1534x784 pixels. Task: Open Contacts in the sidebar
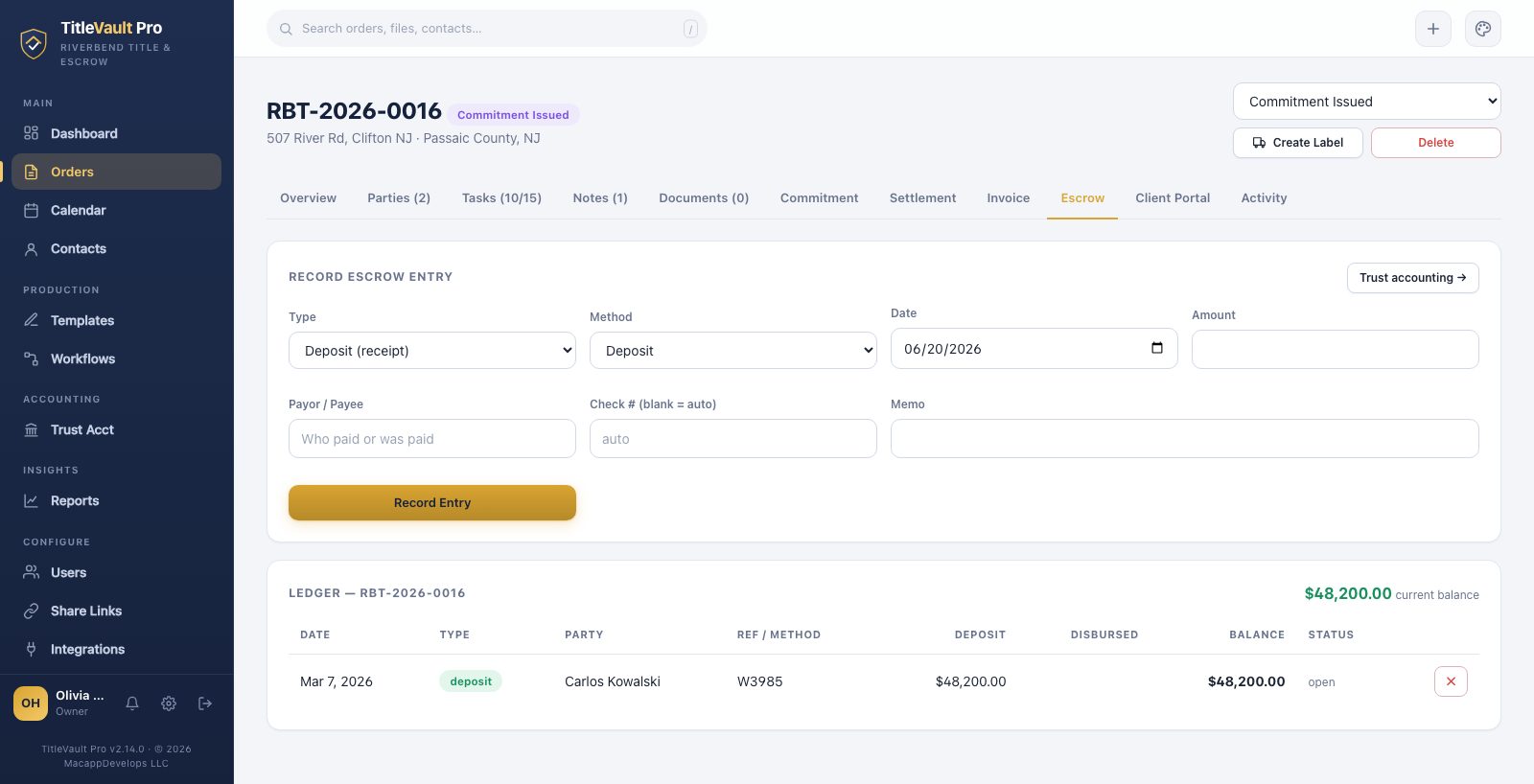pos(116,248)
